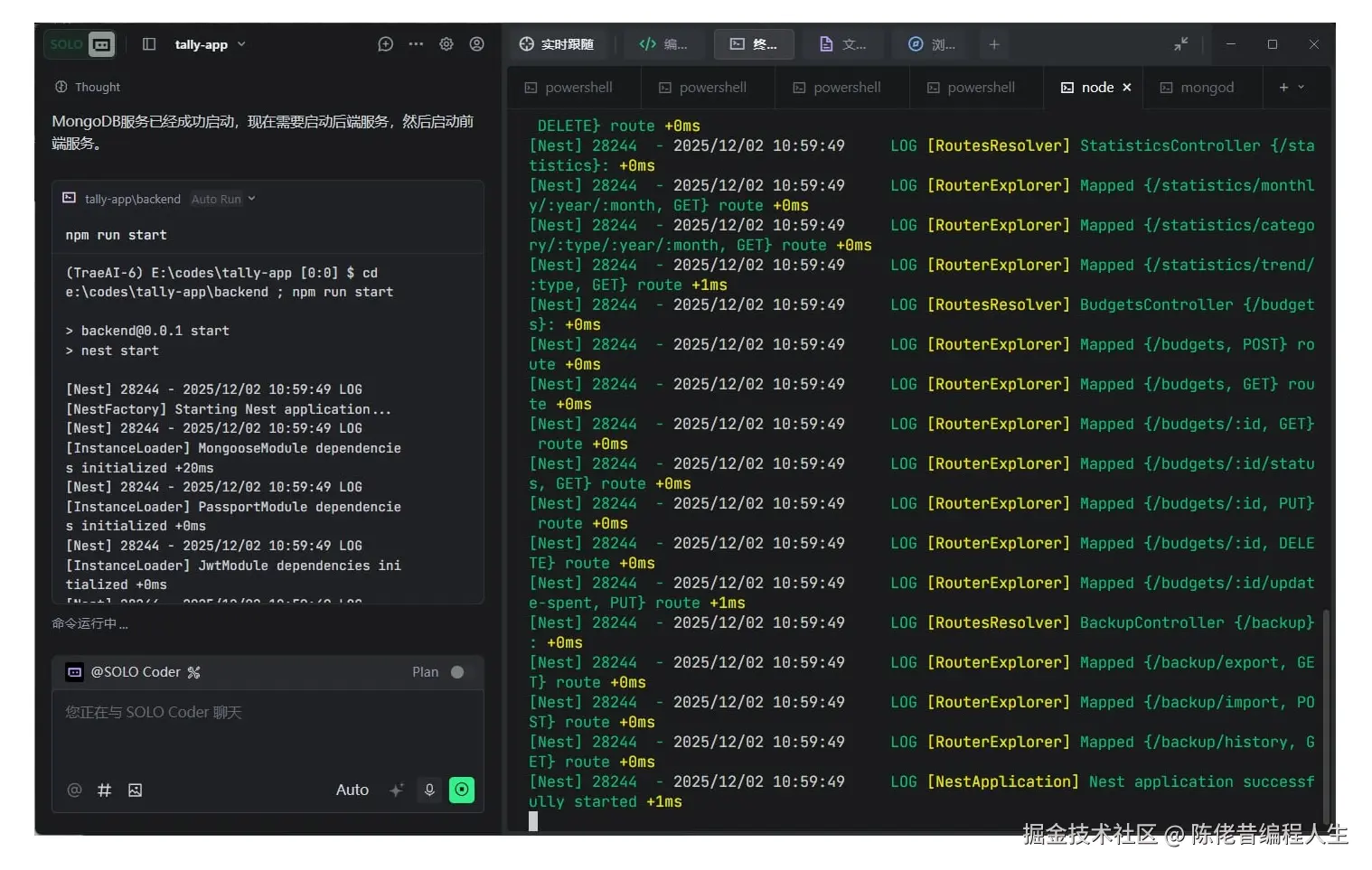This screenshot has width=1372, height=870.
Task: Click the 'npm run start' command text
Action: pos(116,236)
